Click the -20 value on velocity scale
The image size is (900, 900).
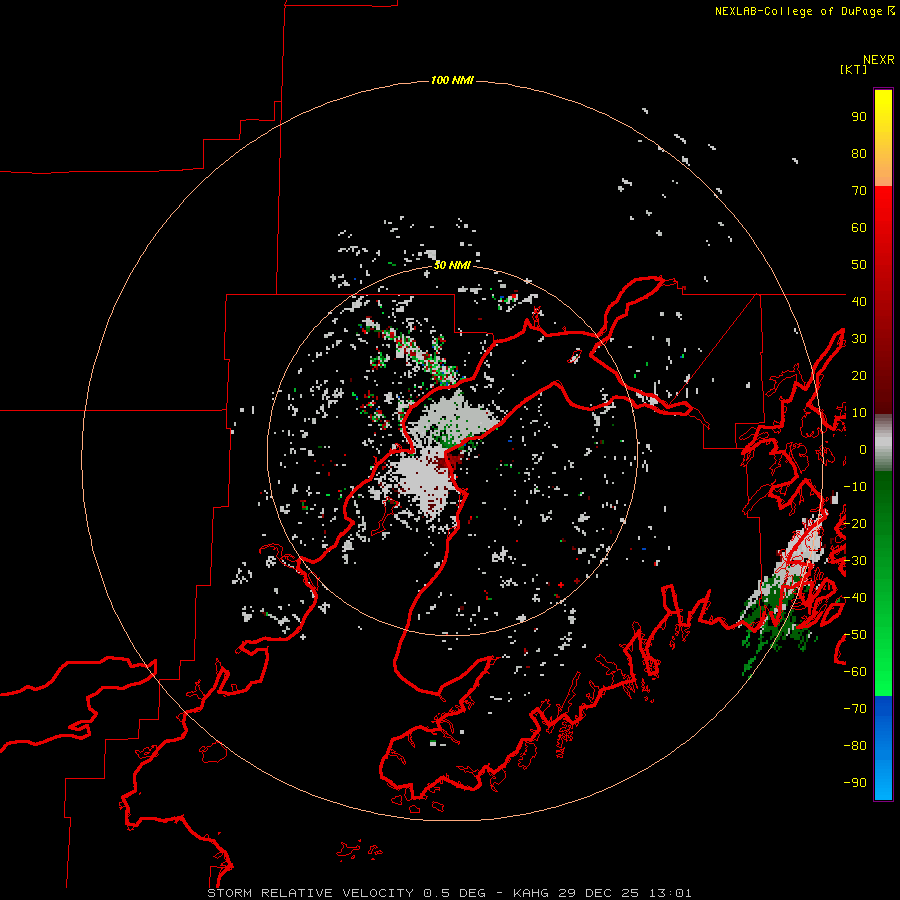point(855,523)
